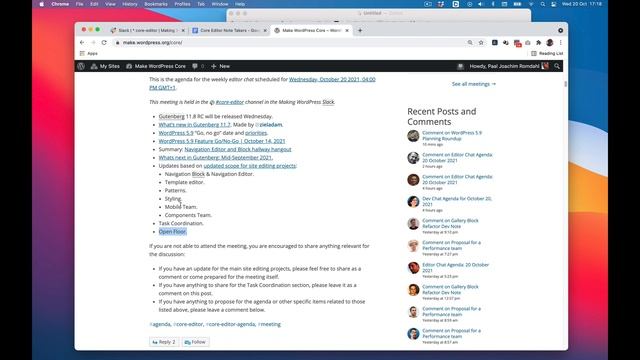Screen dimensions: 640x360
Task: Click the highlighted Open Floor text
Action: click(173, 231)
